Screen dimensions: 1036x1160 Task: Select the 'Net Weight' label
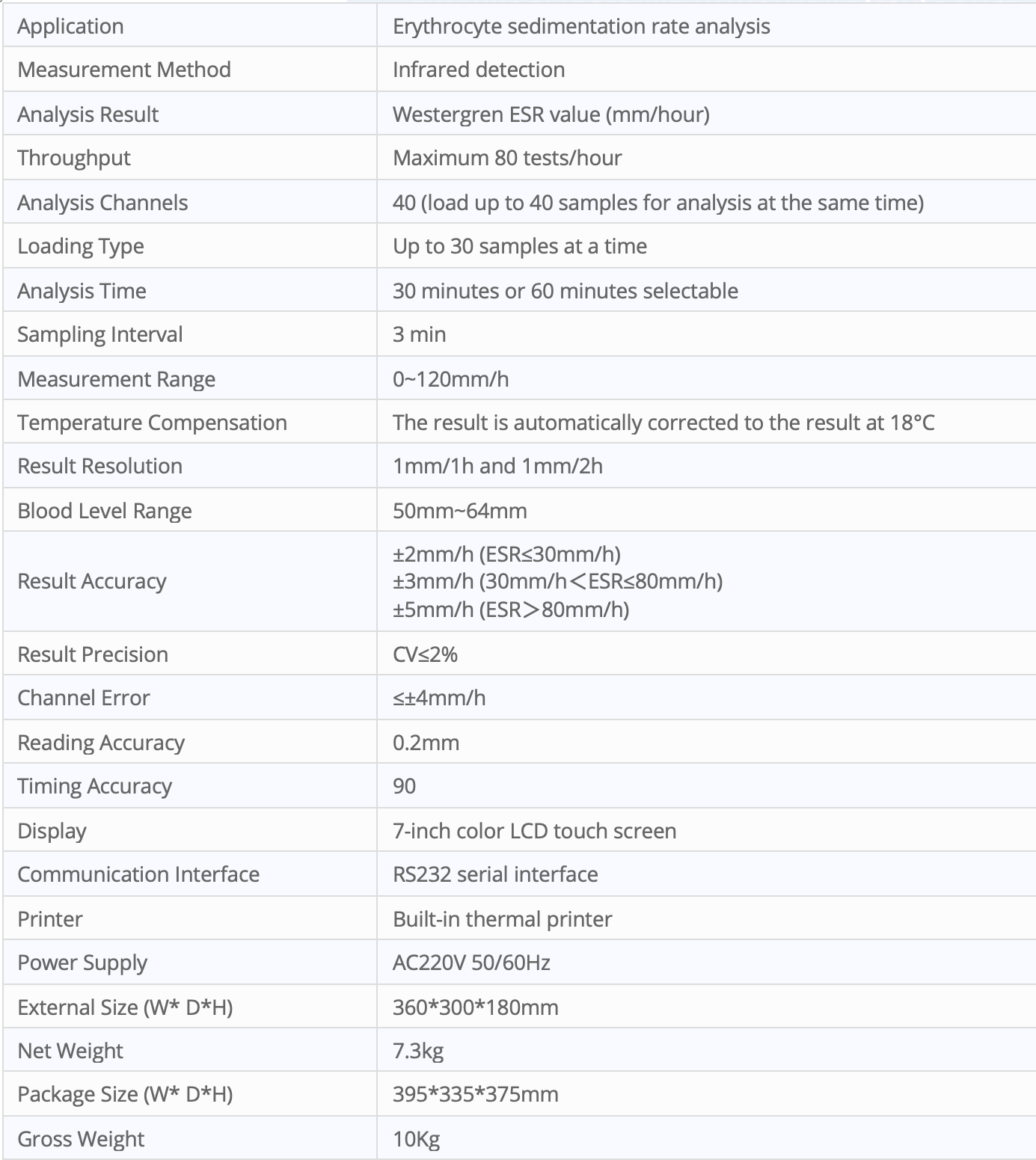coord(70,1051)
